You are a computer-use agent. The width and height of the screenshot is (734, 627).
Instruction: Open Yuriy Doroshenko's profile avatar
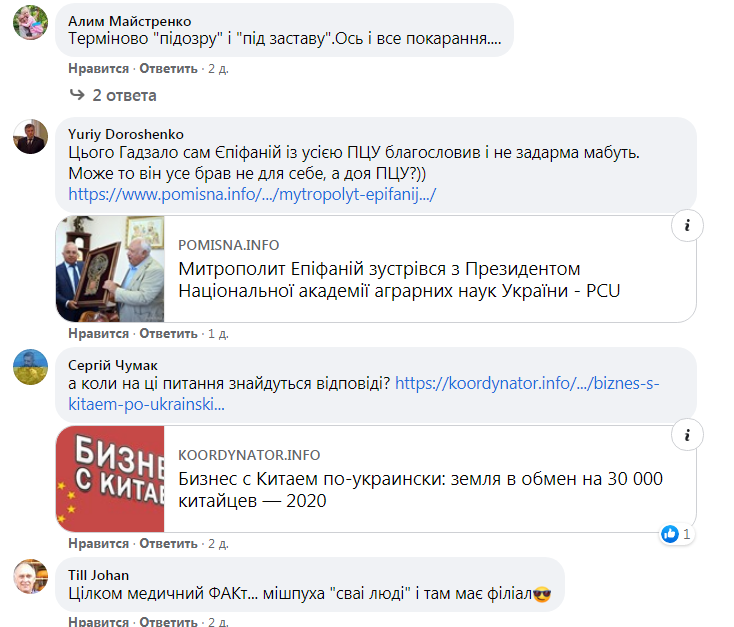[30, 136]
